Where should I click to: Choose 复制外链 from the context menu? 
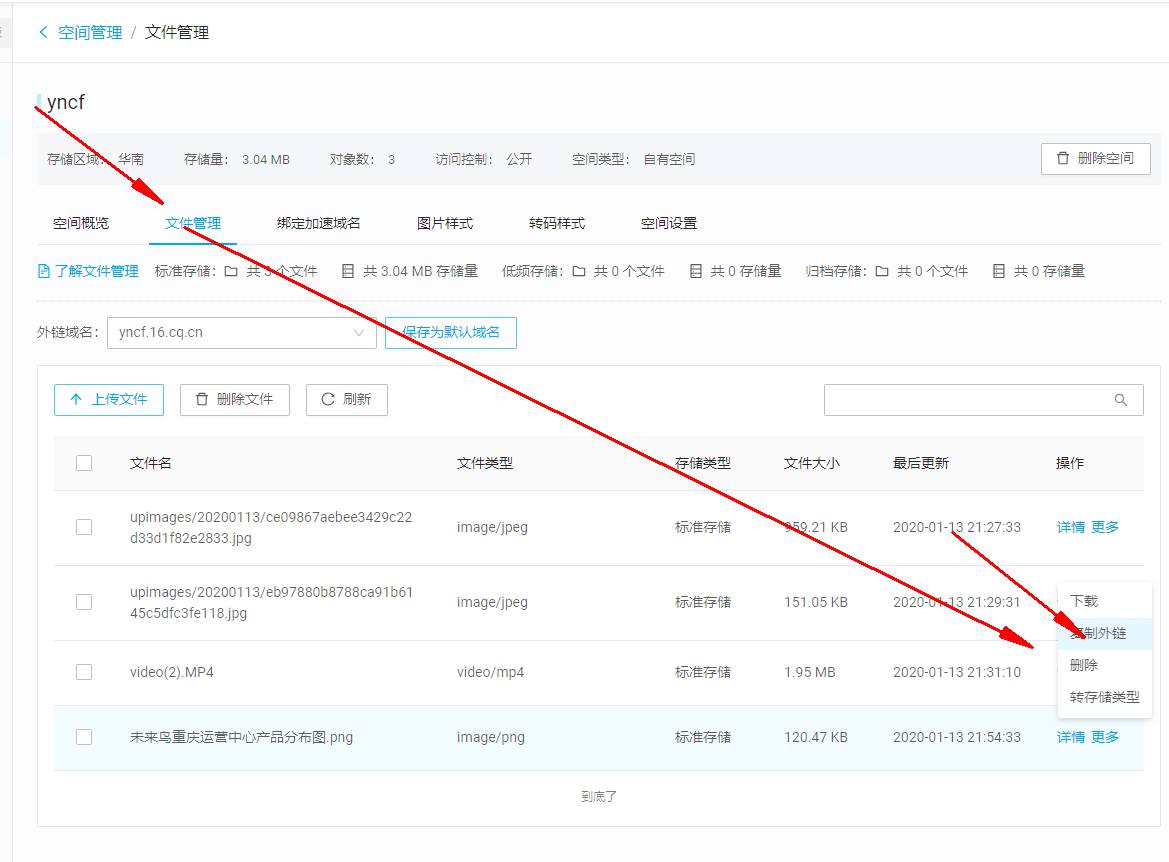tap(1098, 633)
